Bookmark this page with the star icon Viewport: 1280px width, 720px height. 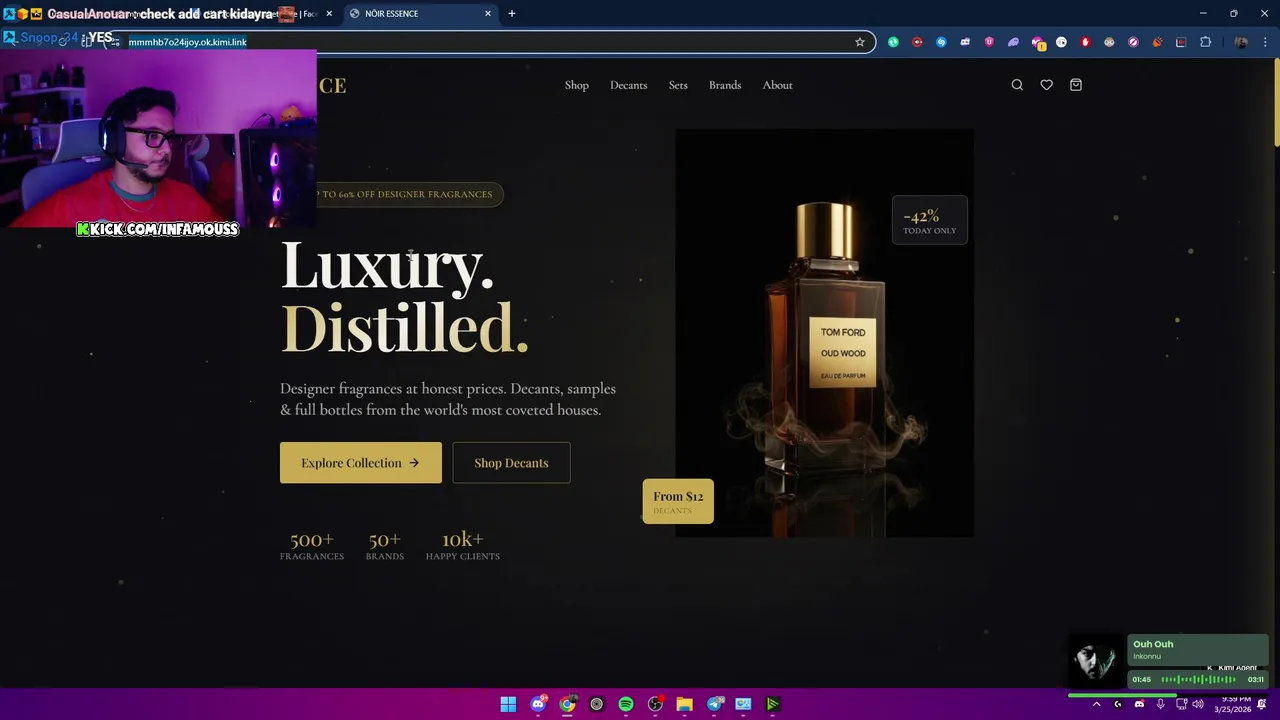coord(859,42)
